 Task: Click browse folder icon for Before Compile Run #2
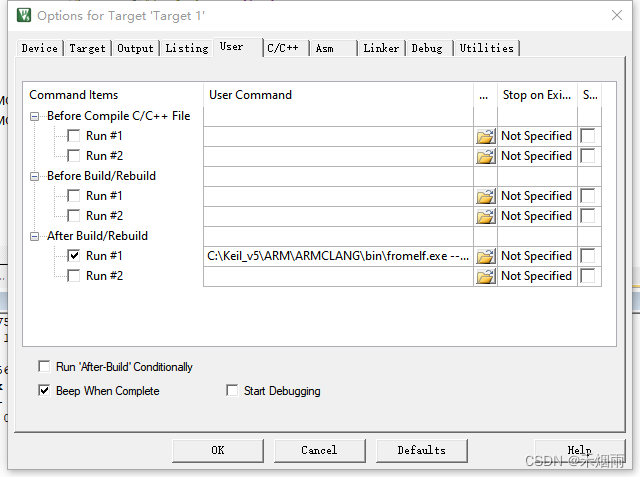[486, 156]
